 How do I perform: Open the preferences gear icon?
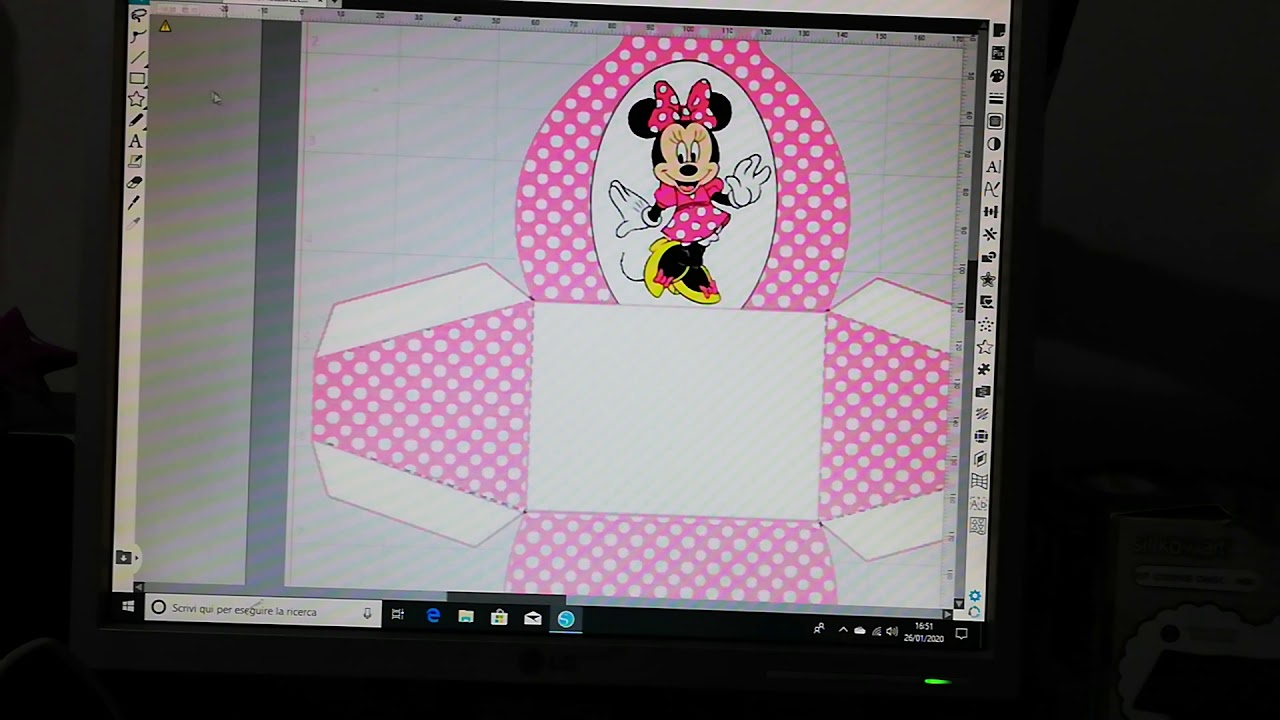coord(975,596)
